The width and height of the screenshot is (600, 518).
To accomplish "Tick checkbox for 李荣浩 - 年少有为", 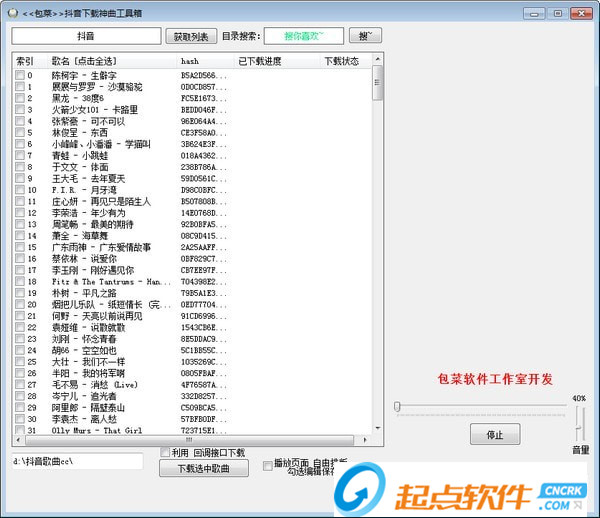I will [20, 213].
